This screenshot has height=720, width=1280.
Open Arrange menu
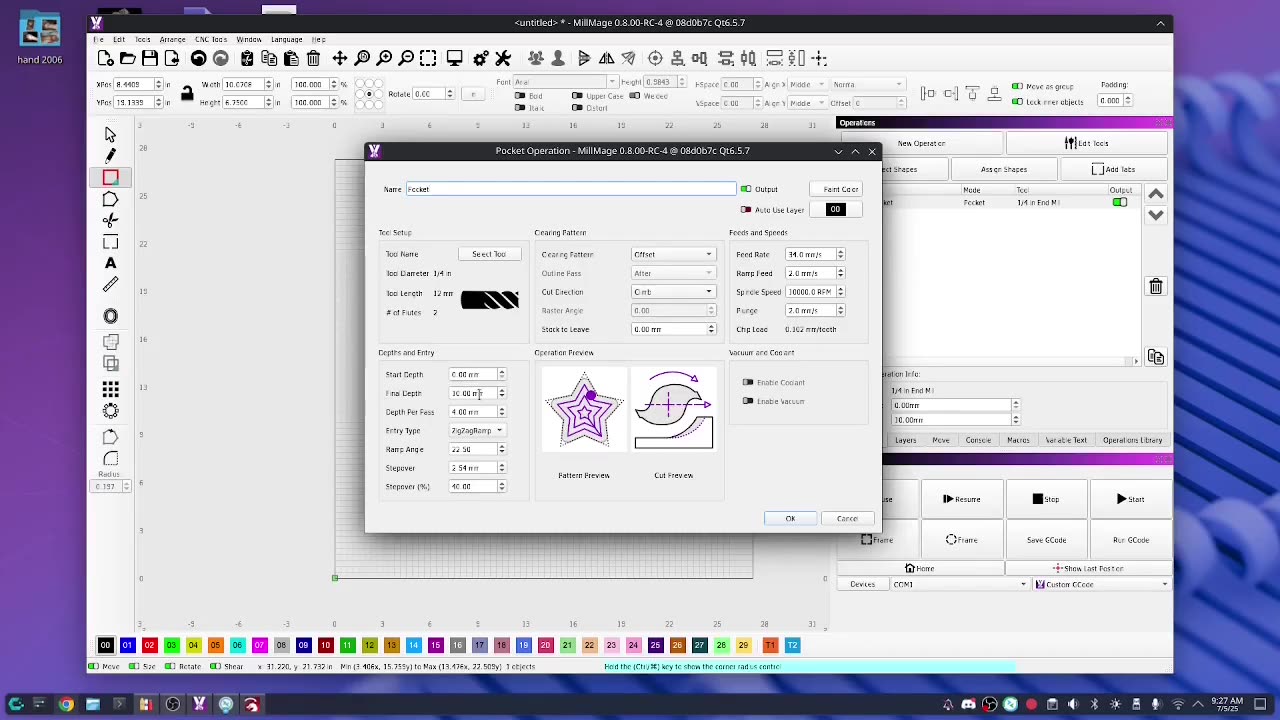[172, 39]
